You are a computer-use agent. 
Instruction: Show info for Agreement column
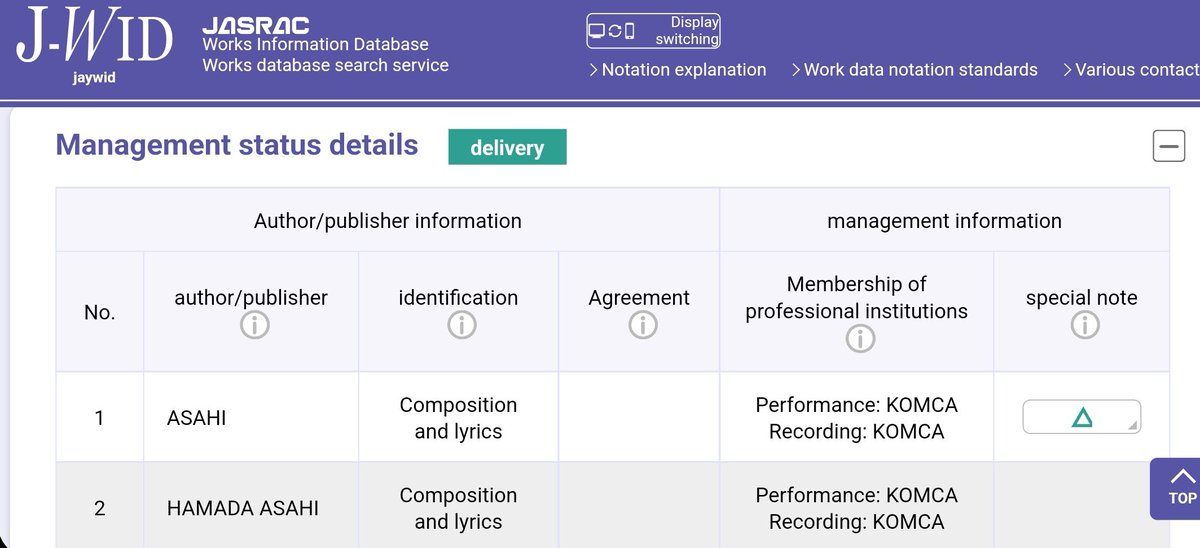642,325
